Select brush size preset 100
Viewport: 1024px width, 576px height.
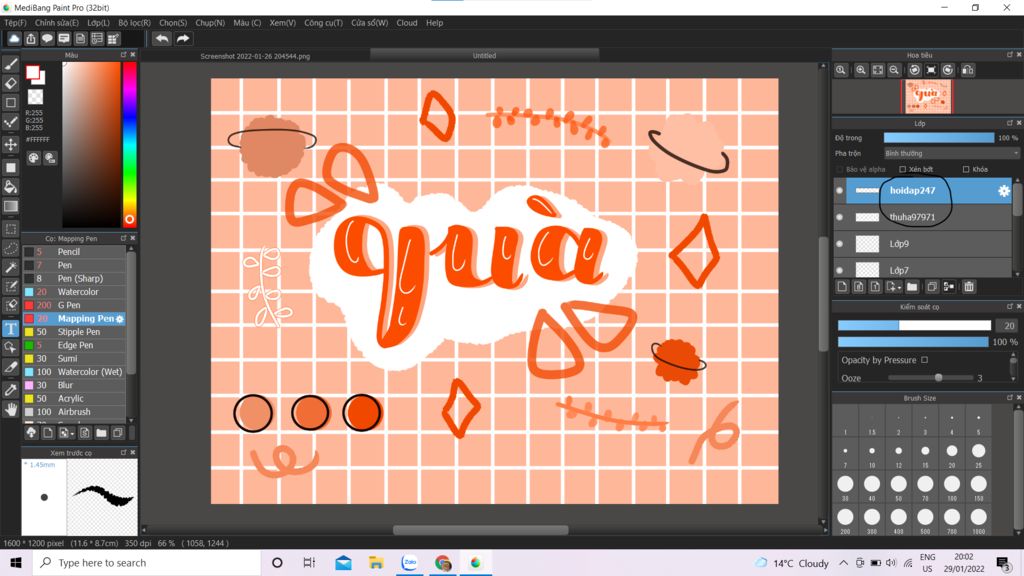pos(952,487)
